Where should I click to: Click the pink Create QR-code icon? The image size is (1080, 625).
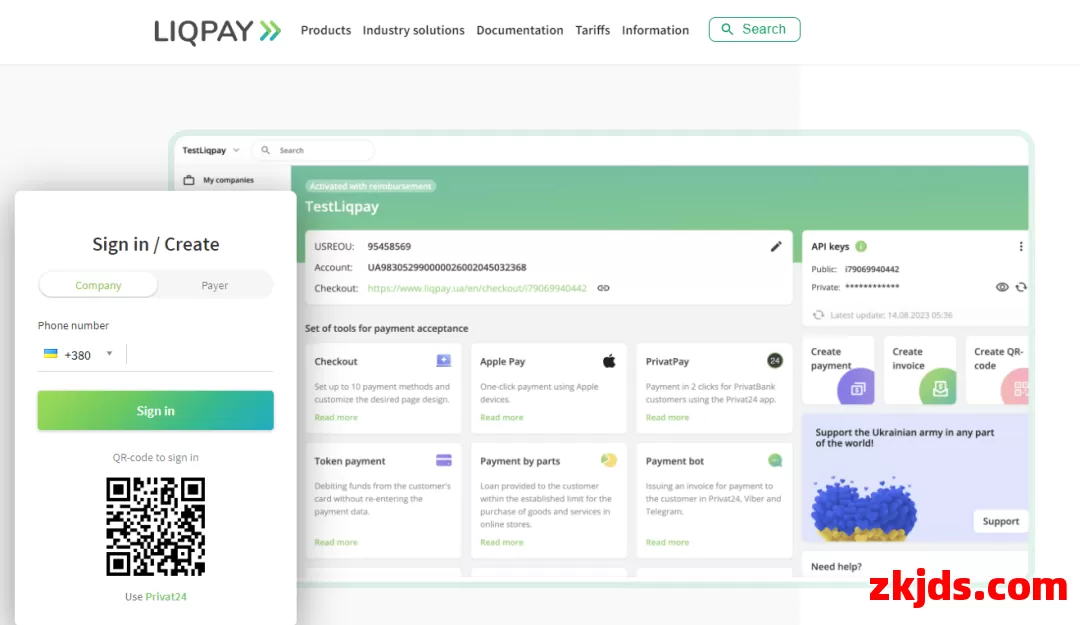1015,387
